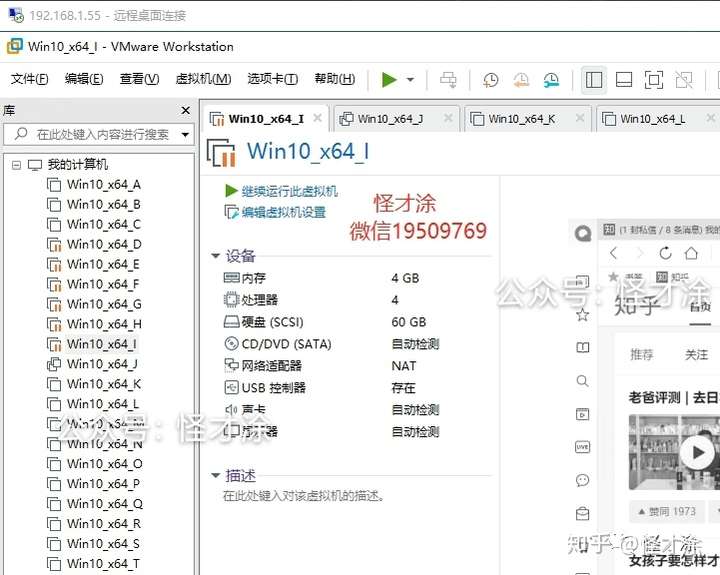
Task: Close the Win10_x64_K tab
Action: pyautogui.click(x=580, y=118)
